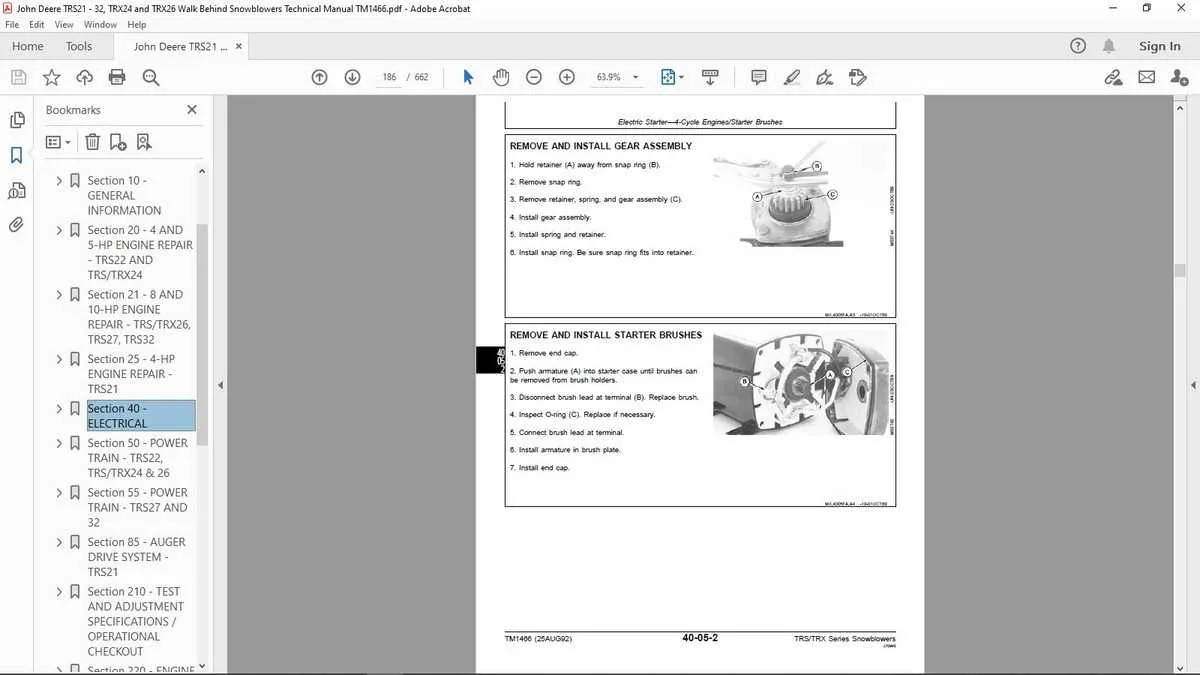This screenshot has width=1200, height=675.
Task: Find current bookmark icon
Action: 144,142
